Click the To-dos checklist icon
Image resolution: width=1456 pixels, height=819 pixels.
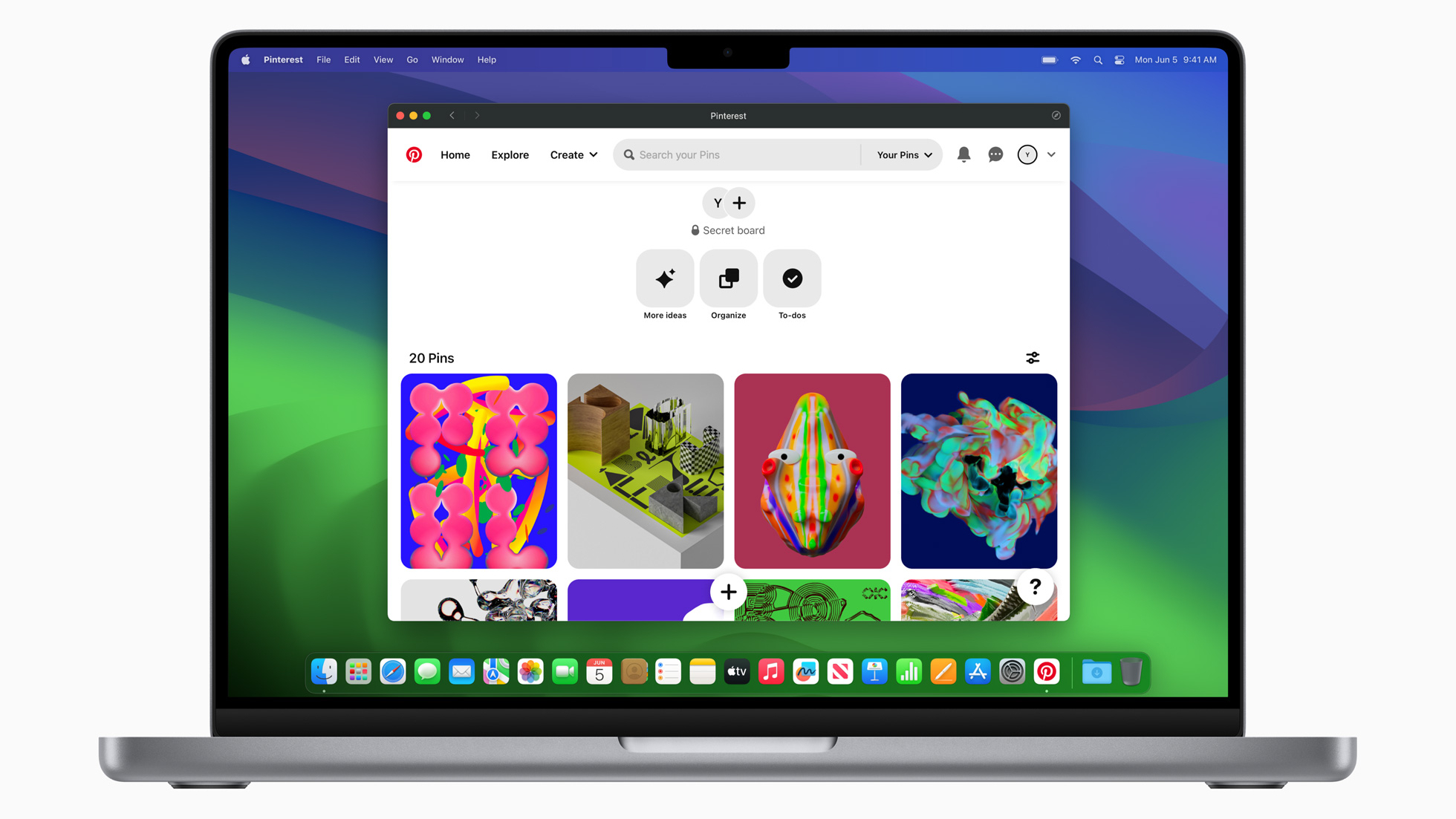792,278
